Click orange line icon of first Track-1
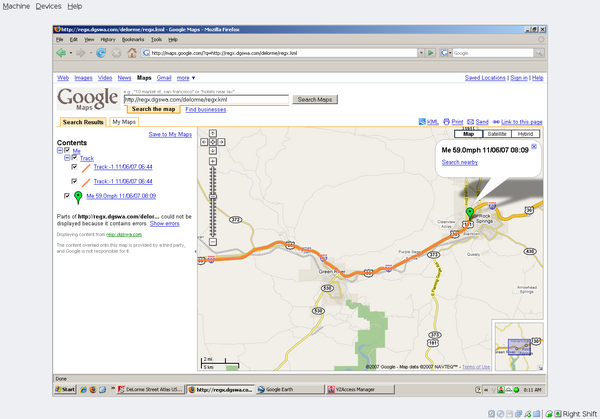 (86, 167)
